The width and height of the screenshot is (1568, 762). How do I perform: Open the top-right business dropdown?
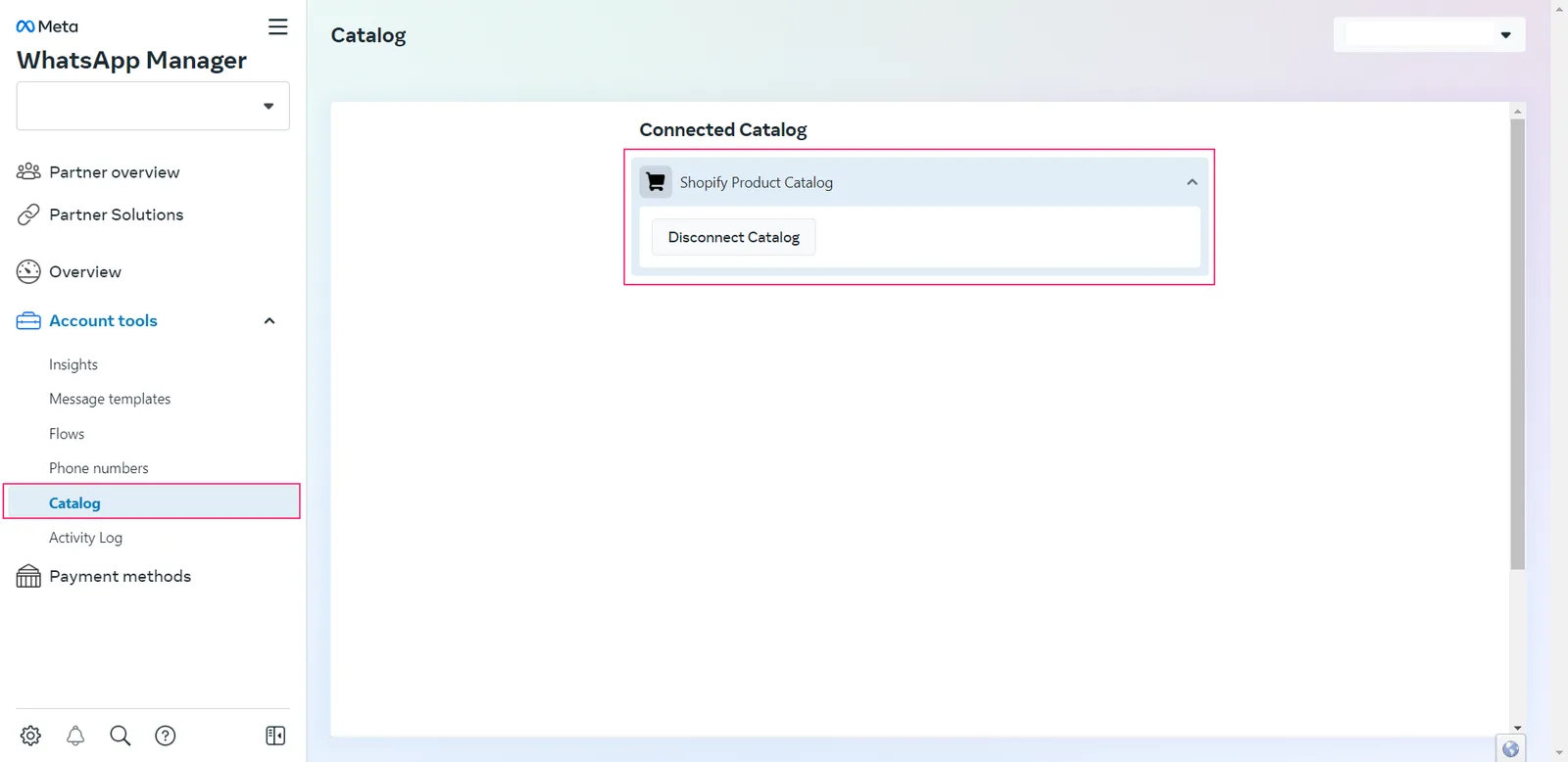click(1429, 35)
